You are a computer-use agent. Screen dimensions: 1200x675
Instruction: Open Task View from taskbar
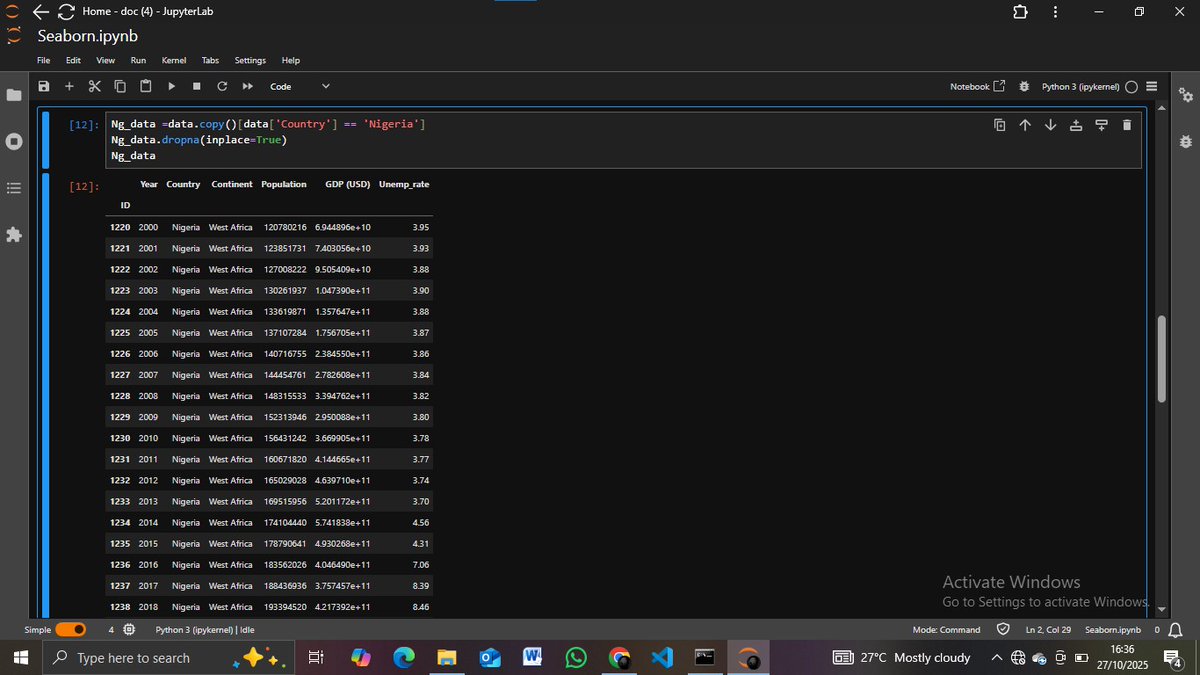click(x=316, y=658)
